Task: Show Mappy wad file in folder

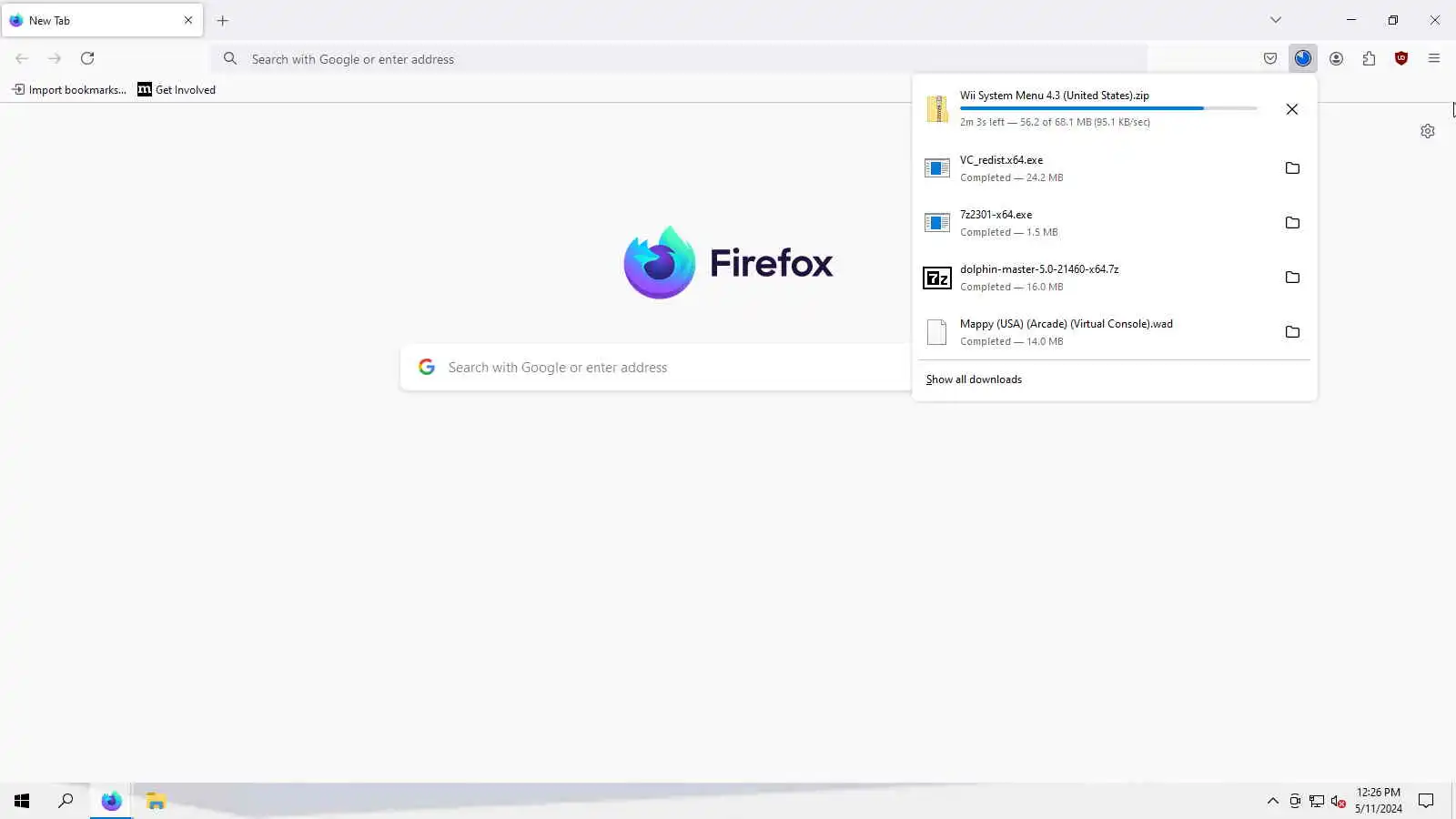Action: [x=1292, y=332]
